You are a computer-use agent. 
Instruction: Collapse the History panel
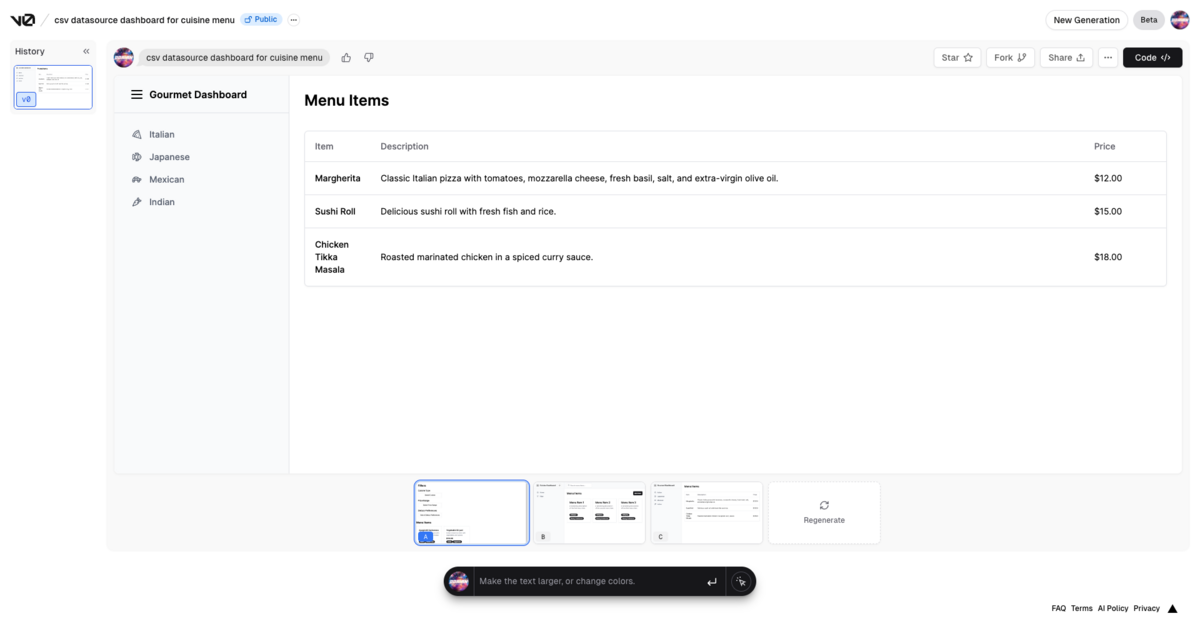coord(86,51)
